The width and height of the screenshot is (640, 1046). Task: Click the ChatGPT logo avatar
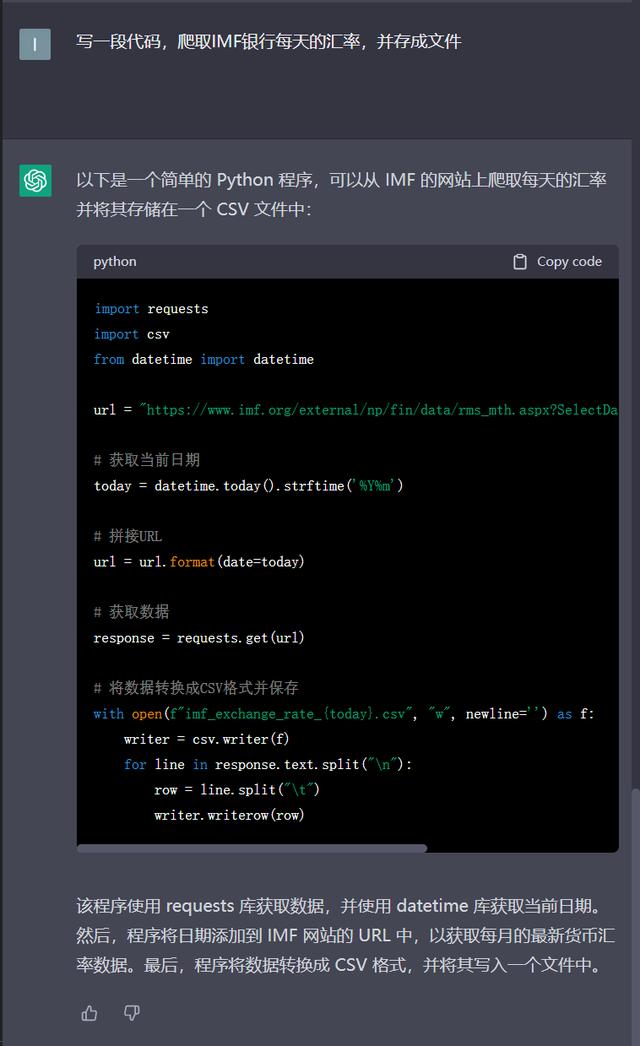click(x=35, y=181)
